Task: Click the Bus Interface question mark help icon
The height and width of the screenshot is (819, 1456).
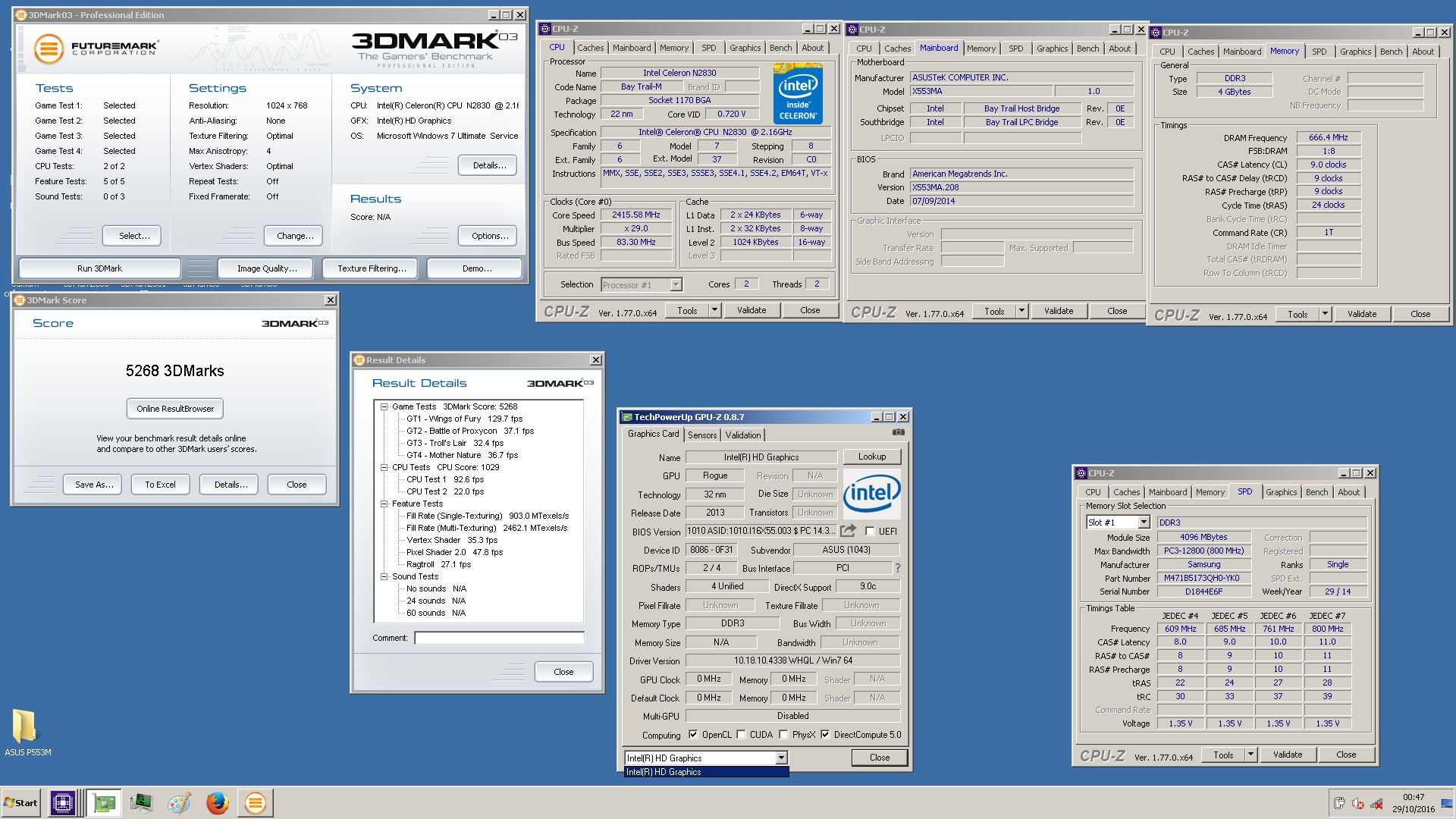Action: (897, 568)
